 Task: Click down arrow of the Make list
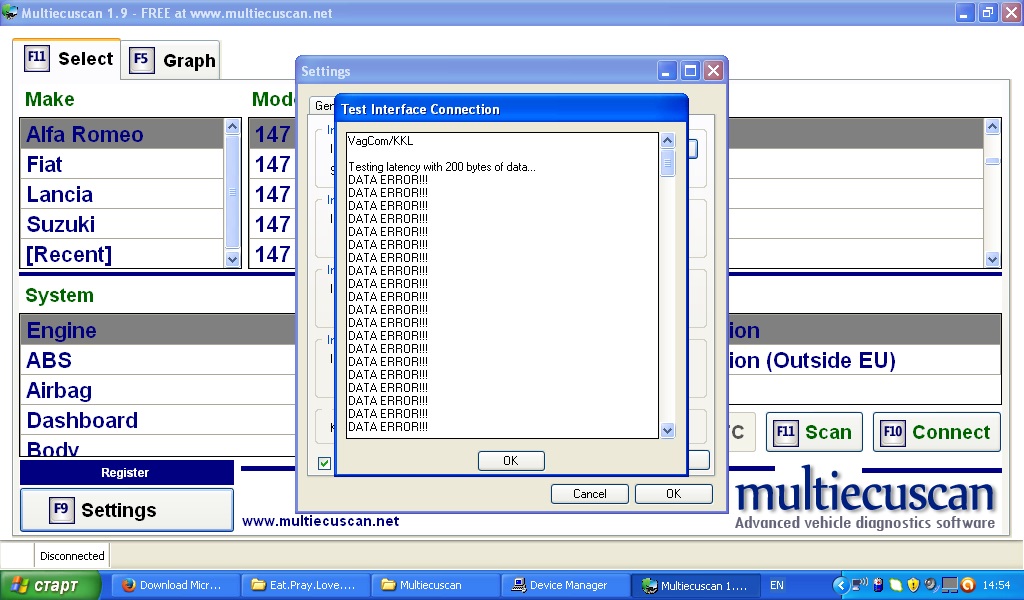coord(232,259)
